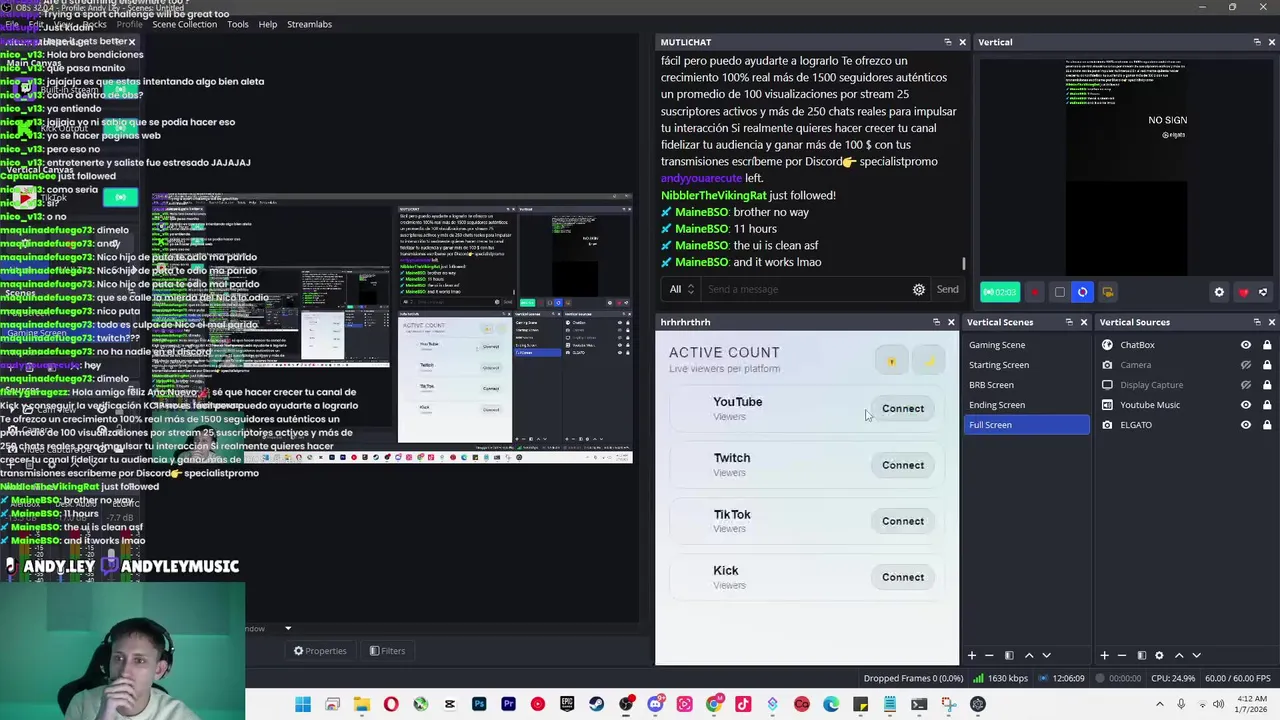
Task: Open source Filters button
Action: pyautogui.click(x=387, y=651)
